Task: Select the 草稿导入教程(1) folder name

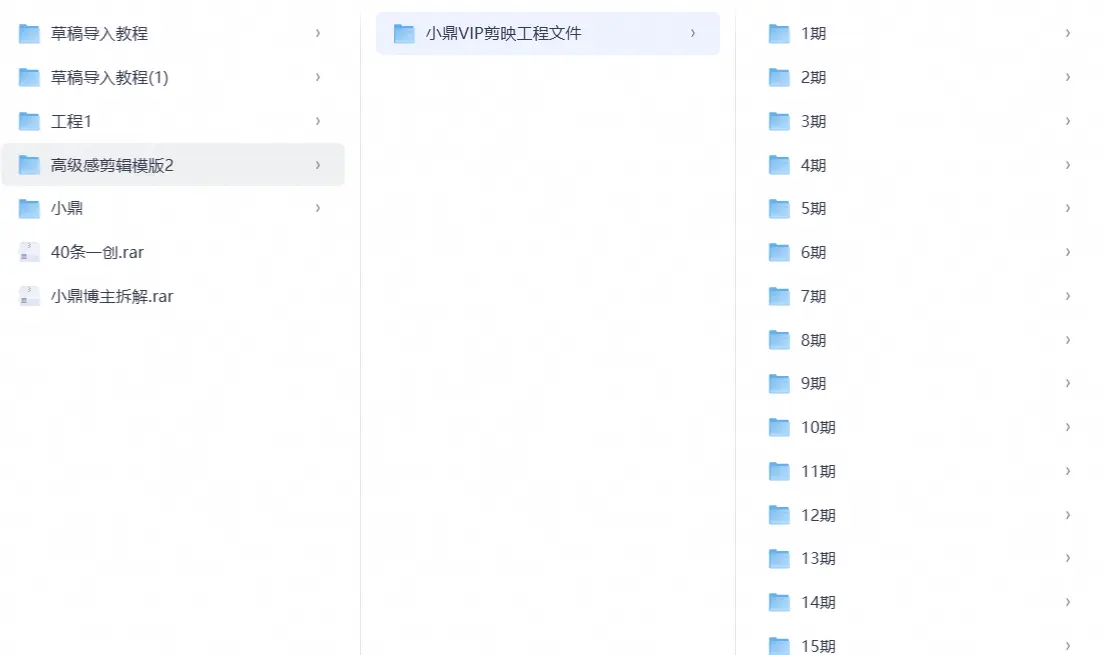Action: [x=110, y=77]
